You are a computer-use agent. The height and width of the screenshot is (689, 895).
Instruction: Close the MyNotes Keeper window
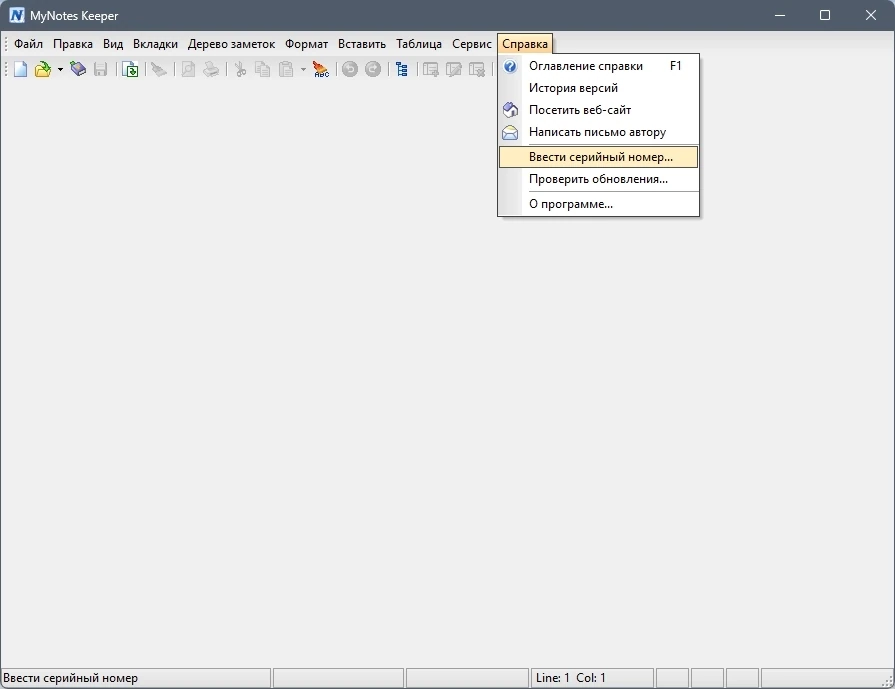click(x=870, y=15)
